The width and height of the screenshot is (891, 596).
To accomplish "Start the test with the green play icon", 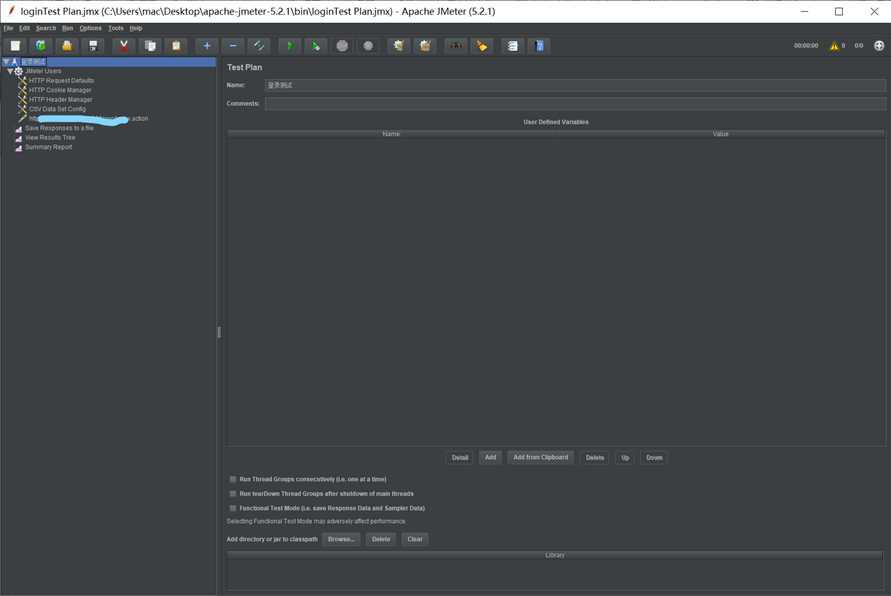I will click(290, 46).
